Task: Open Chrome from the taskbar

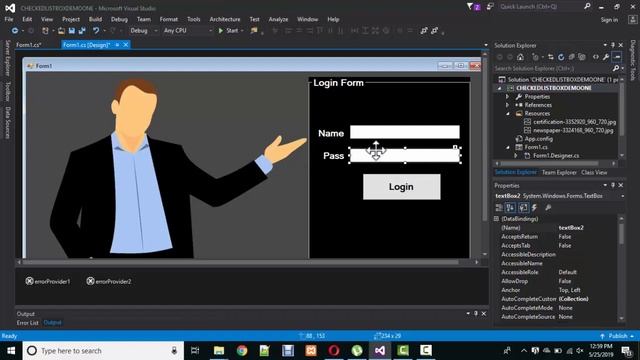Action: (242, 350)
